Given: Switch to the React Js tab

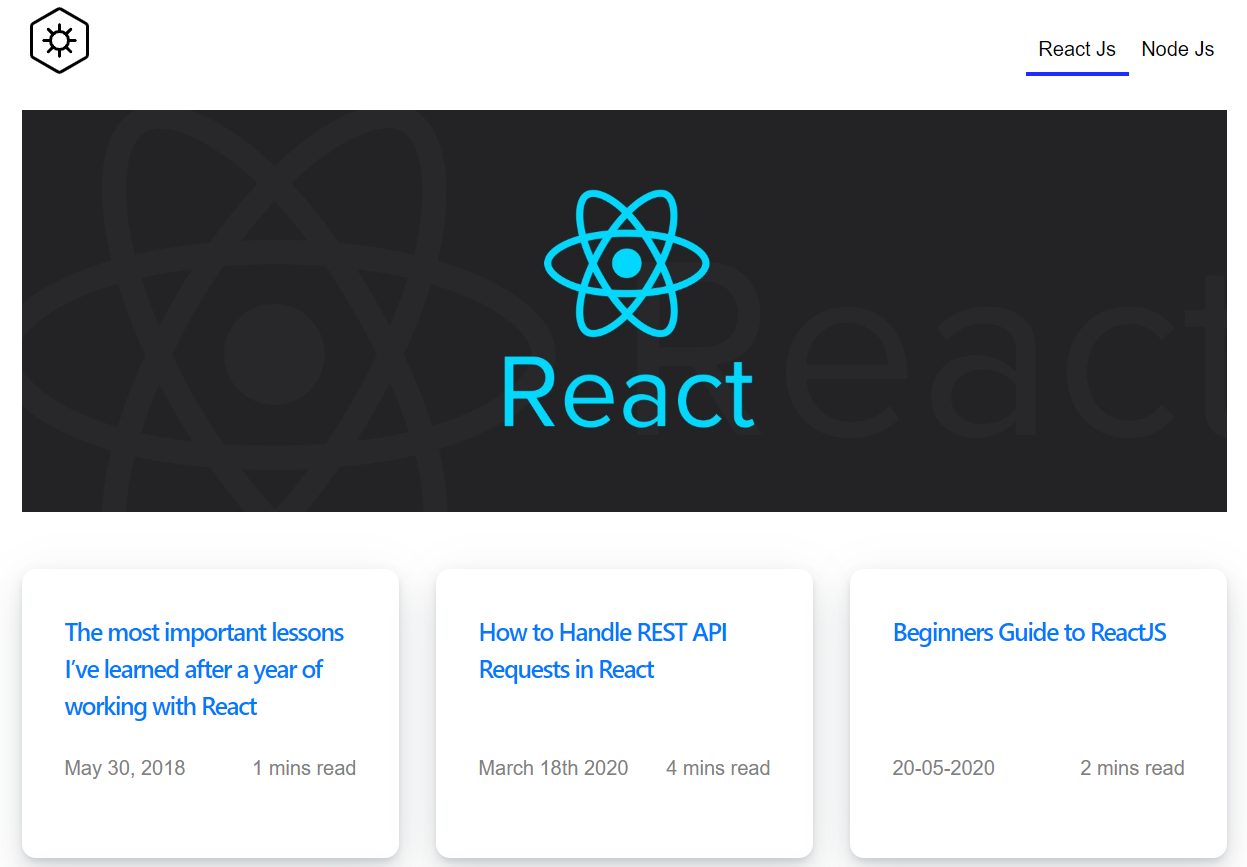Looking at the screenshot, I should tap(1077, 49).
